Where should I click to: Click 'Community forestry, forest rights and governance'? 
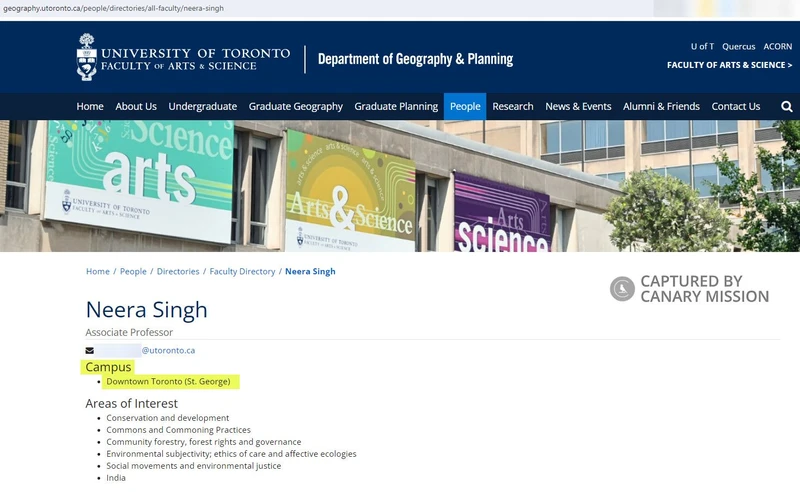coord(204,442)
